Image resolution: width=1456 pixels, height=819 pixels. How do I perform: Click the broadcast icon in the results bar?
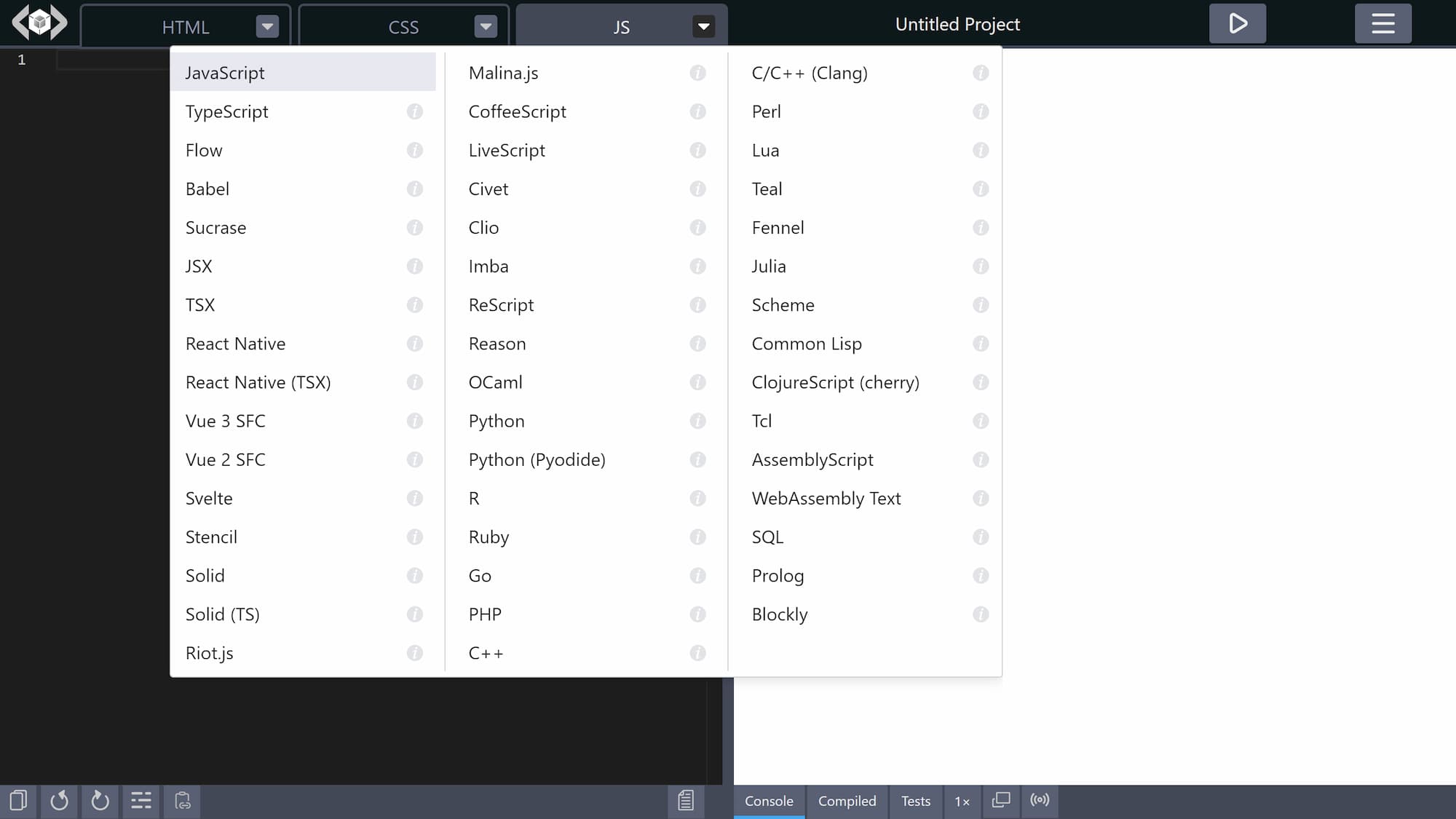[1040, 801]
